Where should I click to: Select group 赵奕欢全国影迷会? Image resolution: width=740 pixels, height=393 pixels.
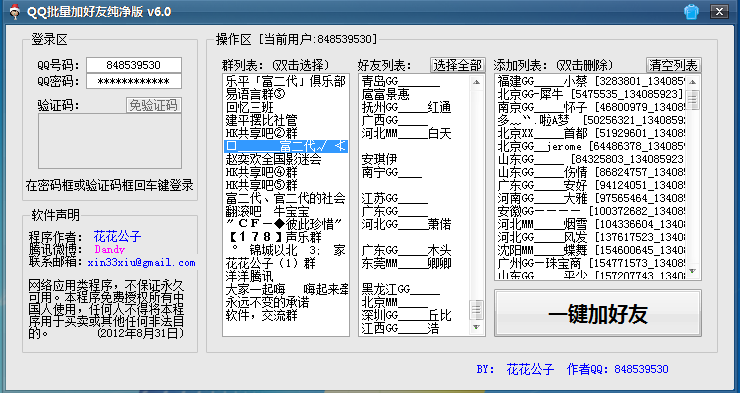click(286, 159)
